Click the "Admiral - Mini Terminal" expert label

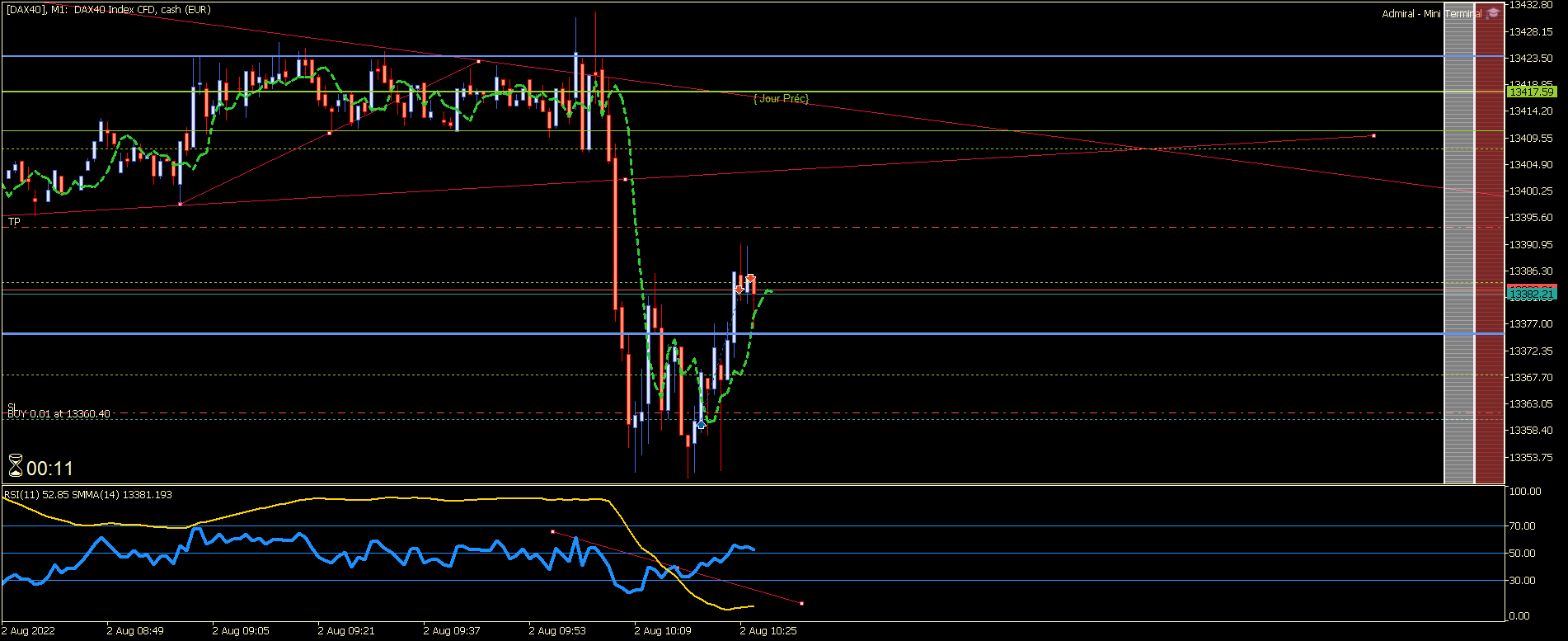1432,14
